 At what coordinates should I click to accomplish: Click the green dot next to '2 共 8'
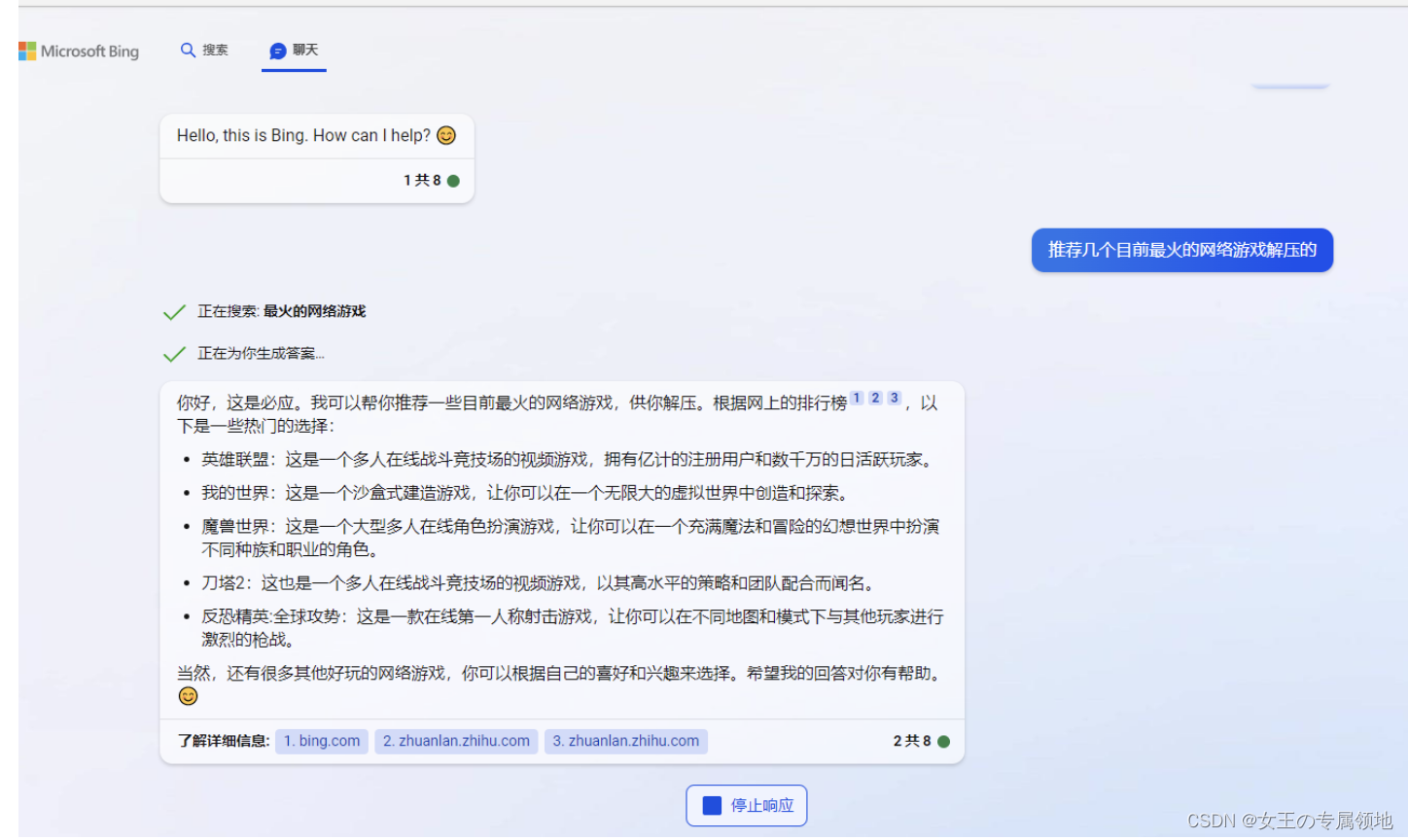pos(943,742)
